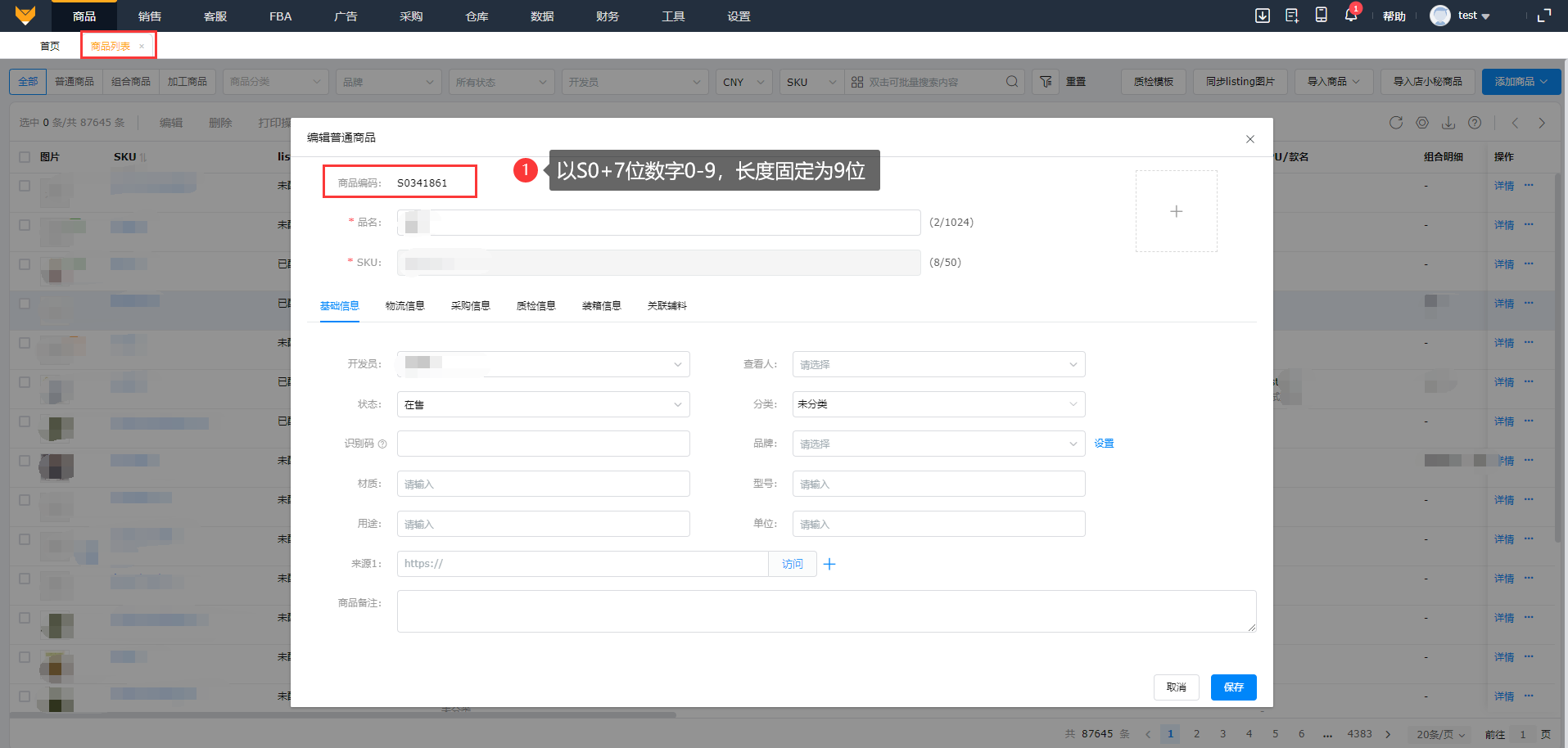
Task: Open the 仓库 top menu
Action: click(477, 16)
